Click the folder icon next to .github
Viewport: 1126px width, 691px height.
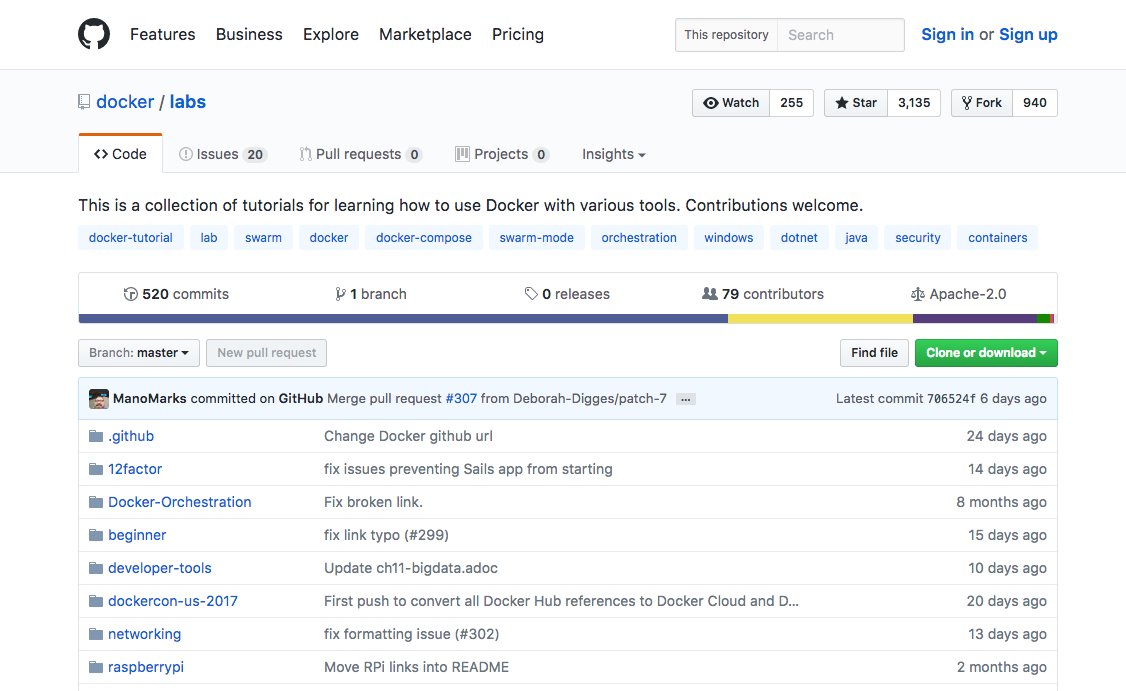point(96,436)
